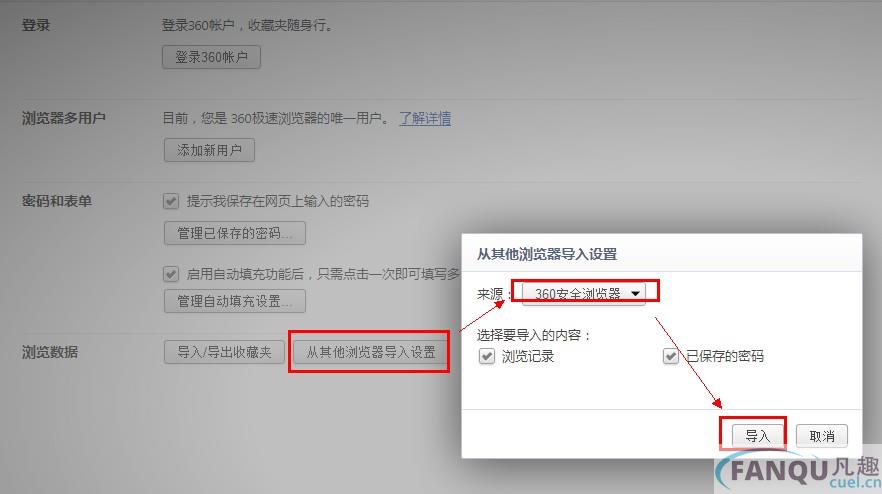The height and width of the screenshot is (494, 882).
Task: Open 管理已保存的密码 settings
Action: tap(235, 233)
